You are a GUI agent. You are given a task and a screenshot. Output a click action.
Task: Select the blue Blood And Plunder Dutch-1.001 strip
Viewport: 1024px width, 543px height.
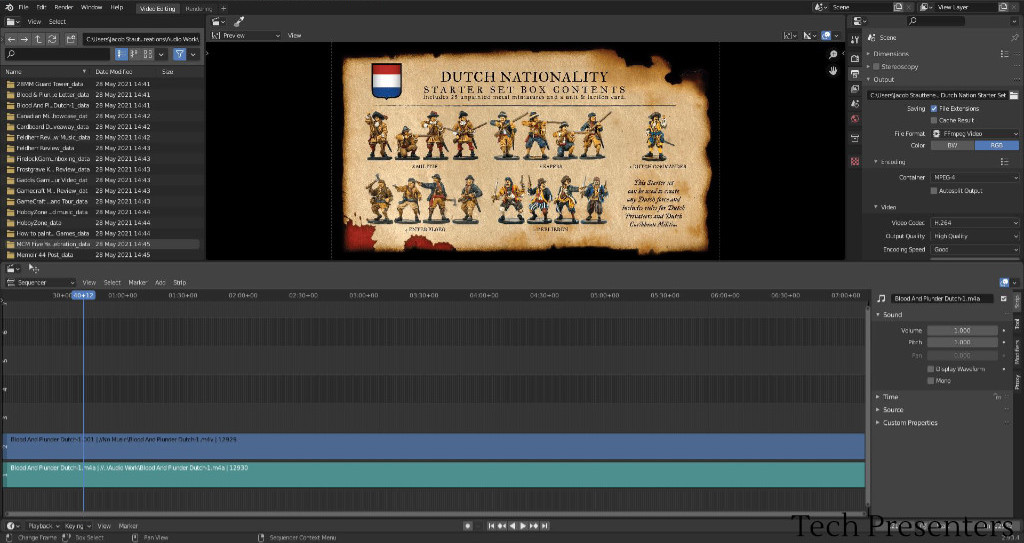(x=434, y=446)
